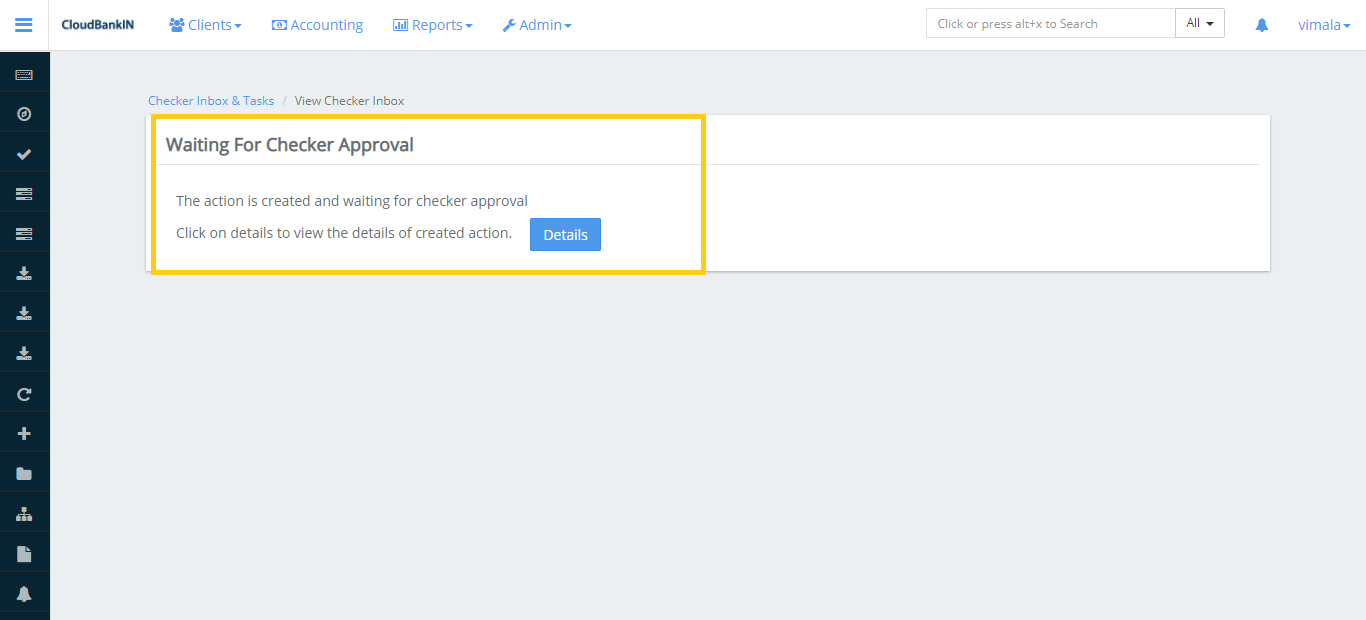The height and width of the screenshot is (620, 1366).
Task: Follow the Checker Inbox & Tasks breadcrumb link
Action: point(210,100)
